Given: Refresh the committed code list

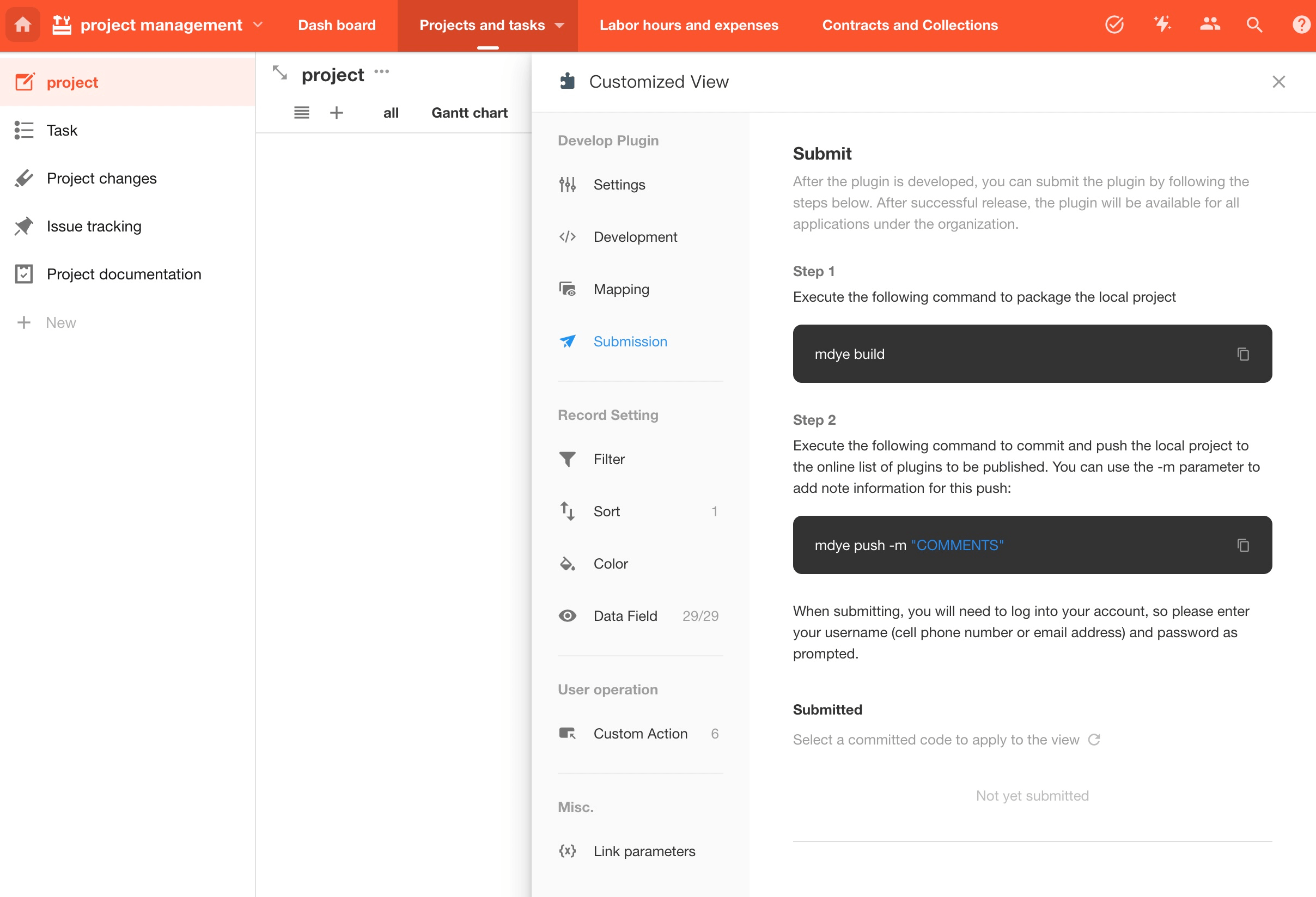Looking at the screenshot, I should point(1093,740).
